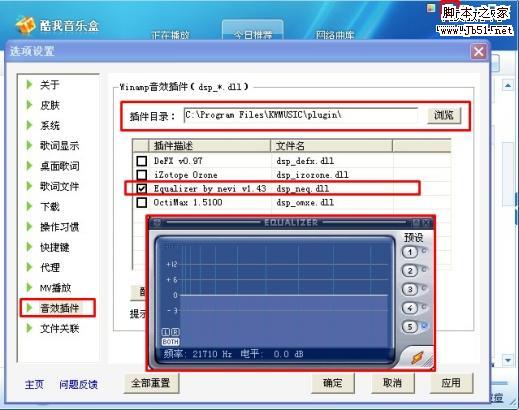This screenshot has height=410, width=519.
Task: Click 全部重置 to reset all settings
Action: click(151, 383)
